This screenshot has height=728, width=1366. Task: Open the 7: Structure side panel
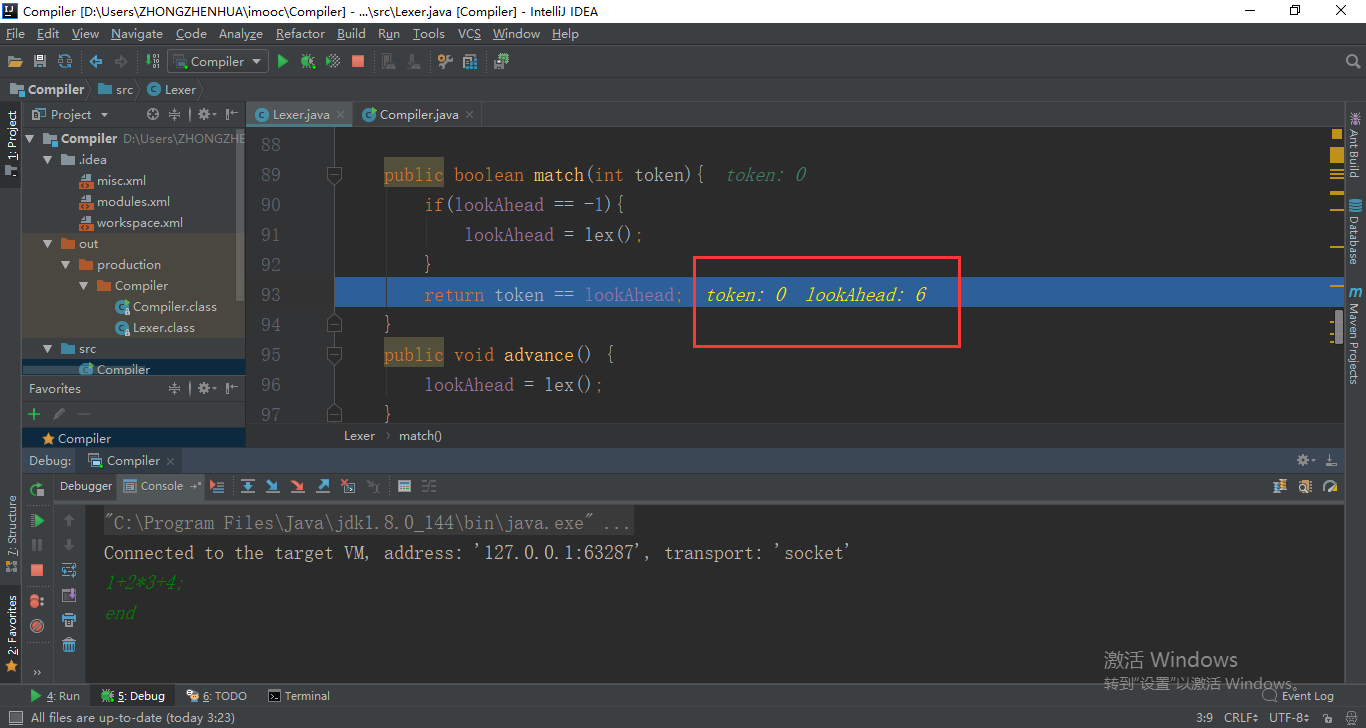coord(12,534)
